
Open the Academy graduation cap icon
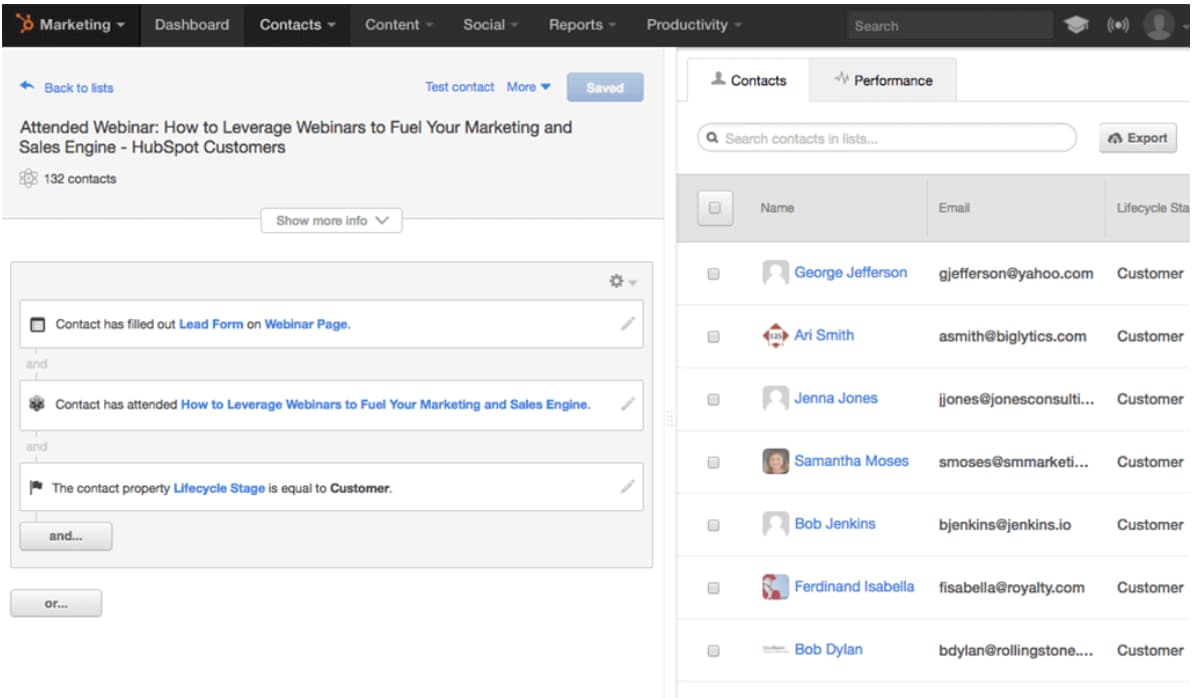pyautogui.click(x=1076, y=25)
